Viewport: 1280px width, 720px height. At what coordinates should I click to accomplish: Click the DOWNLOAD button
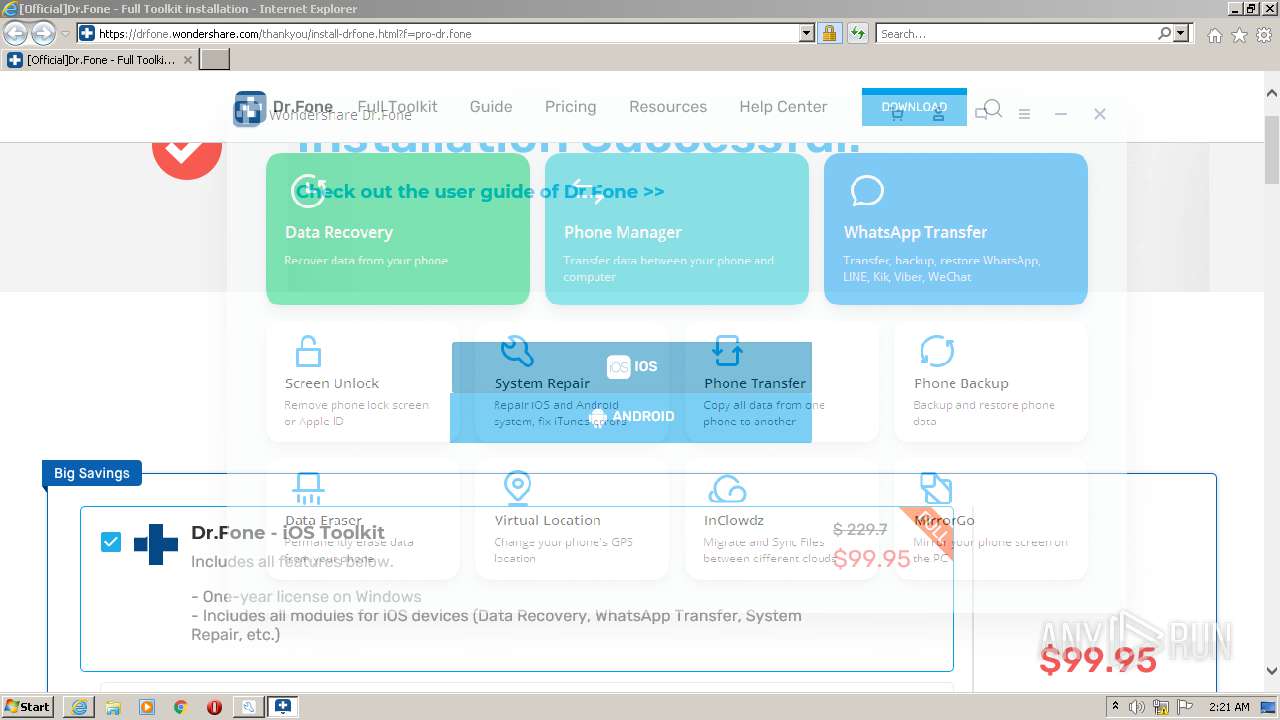coord(914,107)
